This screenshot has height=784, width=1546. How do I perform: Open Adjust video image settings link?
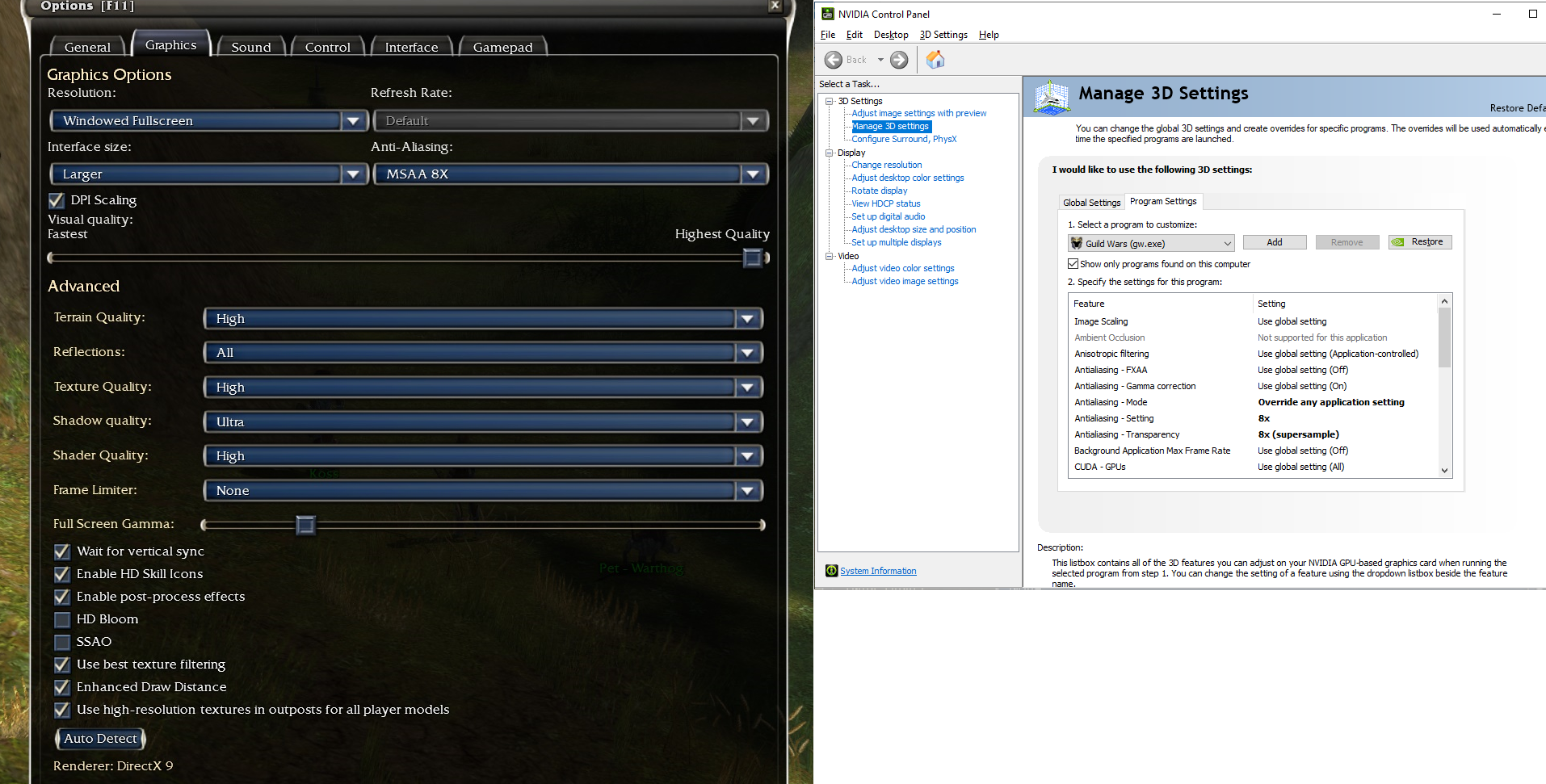point(905,281)
